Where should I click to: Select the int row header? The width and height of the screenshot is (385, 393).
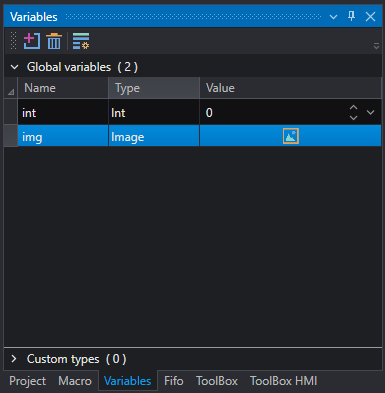click(11, 113)
